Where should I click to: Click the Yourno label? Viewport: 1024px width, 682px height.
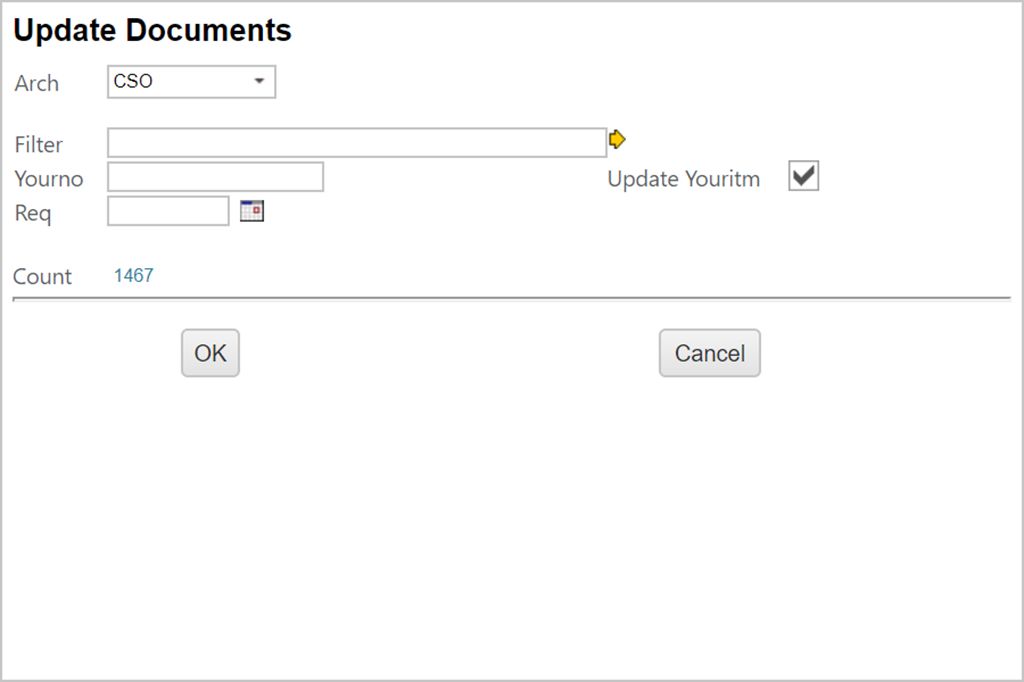click(49, 180)
